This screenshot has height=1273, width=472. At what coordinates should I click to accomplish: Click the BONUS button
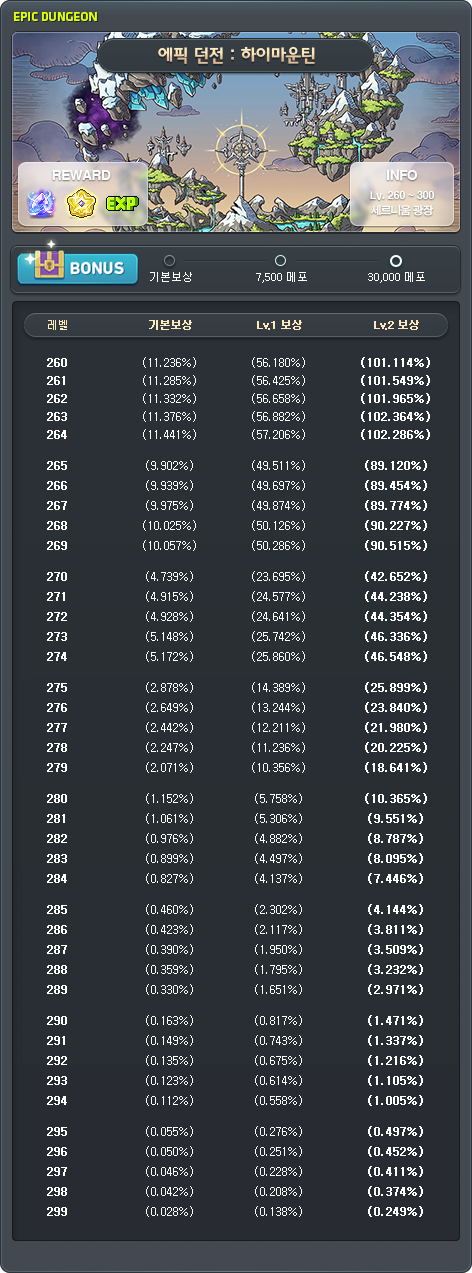point(78,267)
